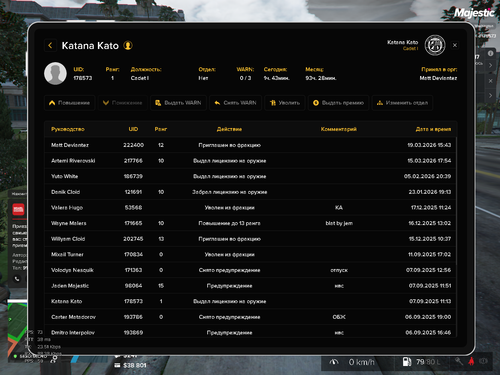
Task: Click the Изменить отдел button
Action: pos(402,103)
